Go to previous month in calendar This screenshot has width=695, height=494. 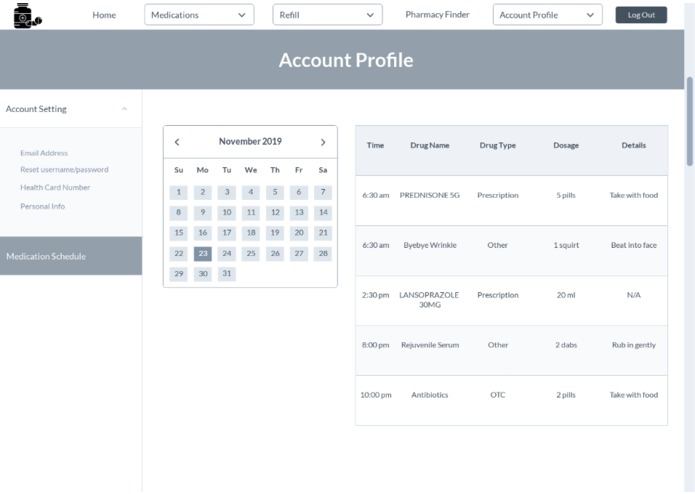pyautogui.click(x=177, y=142)
